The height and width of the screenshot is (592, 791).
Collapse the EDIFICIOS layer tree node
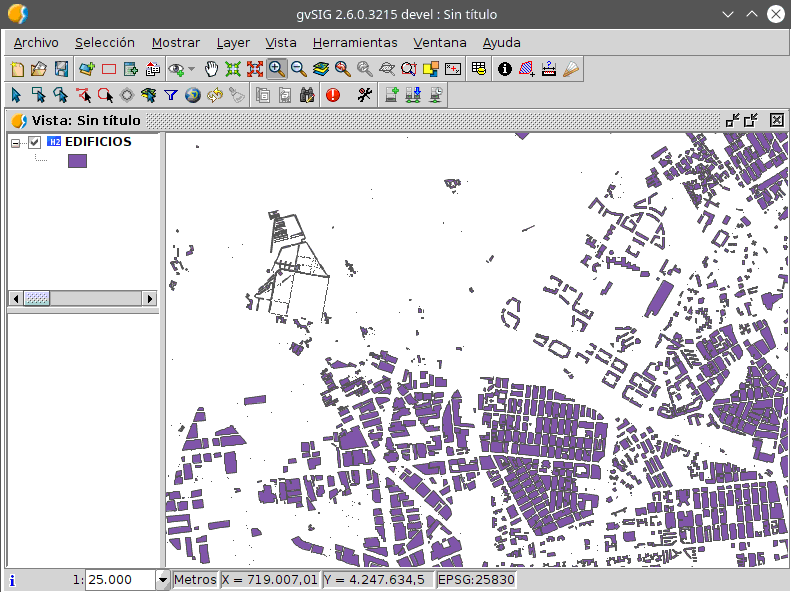pos(16,143)
